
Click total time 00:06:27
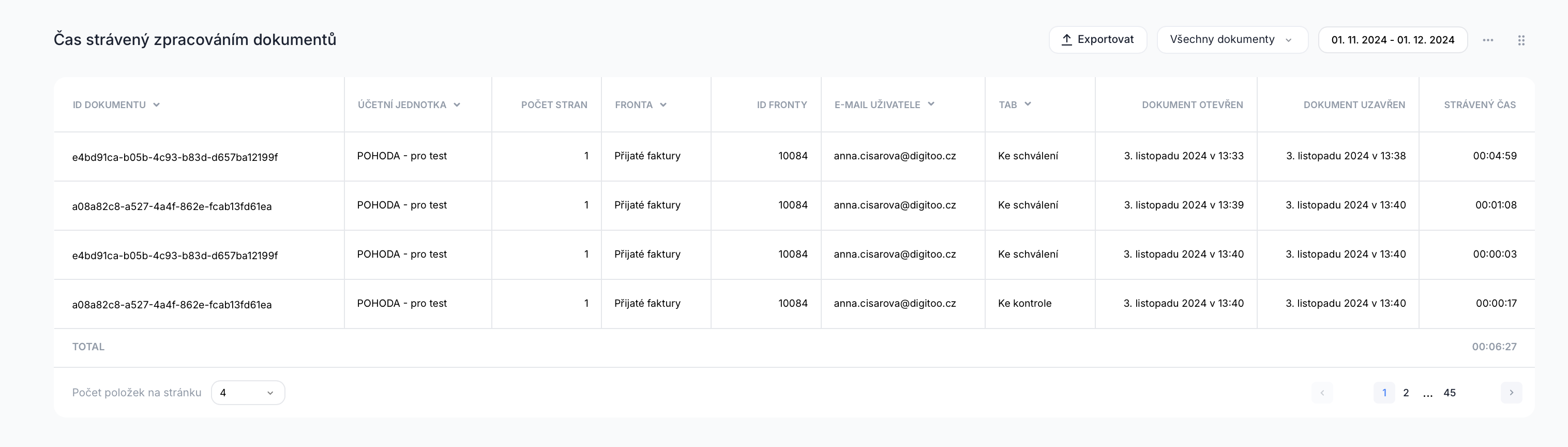[x=1495, y=347]
